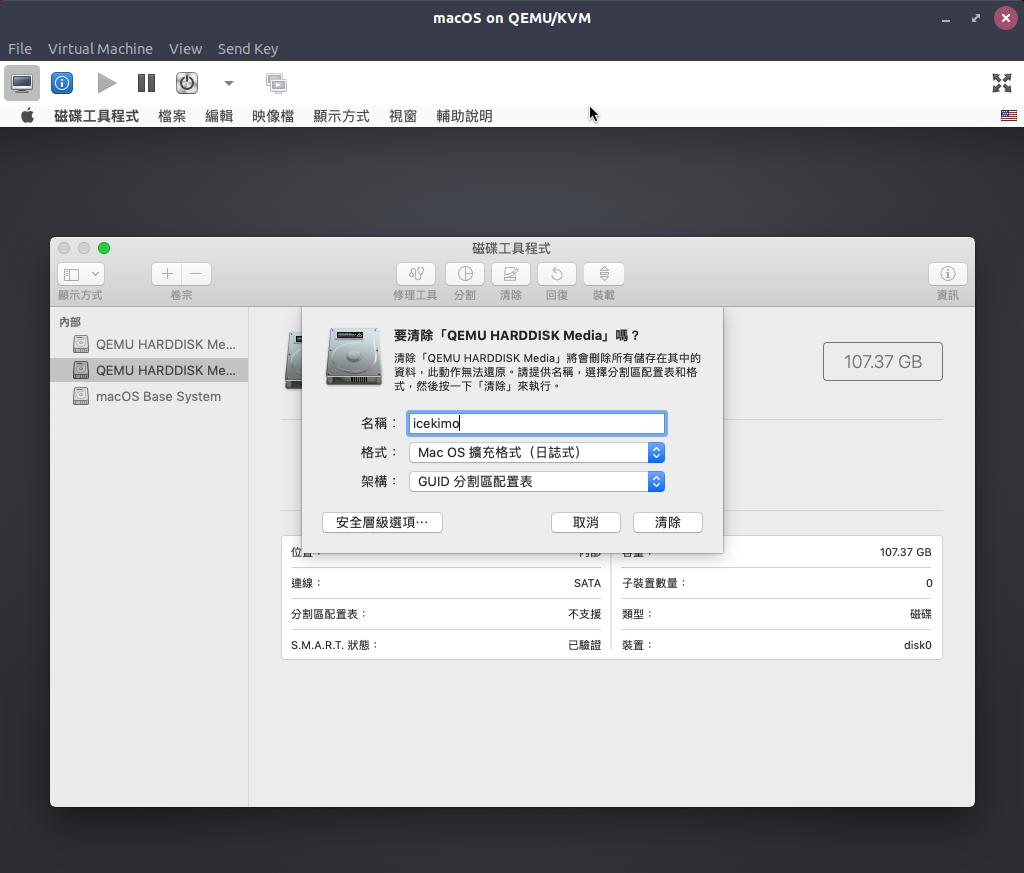This screenshot has height=873, width=1024.
Task: Click the 名稱 name input field
Action: pyautogui.click(x=536, y=423)
